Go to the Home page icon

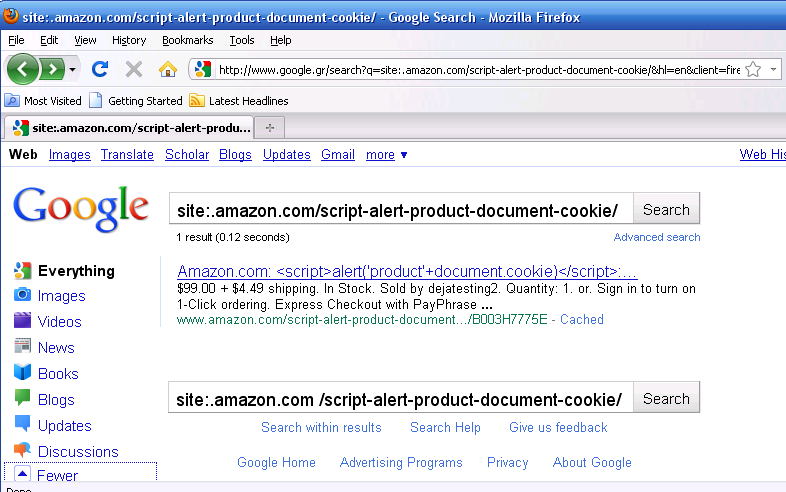click(x=168, y=69)
